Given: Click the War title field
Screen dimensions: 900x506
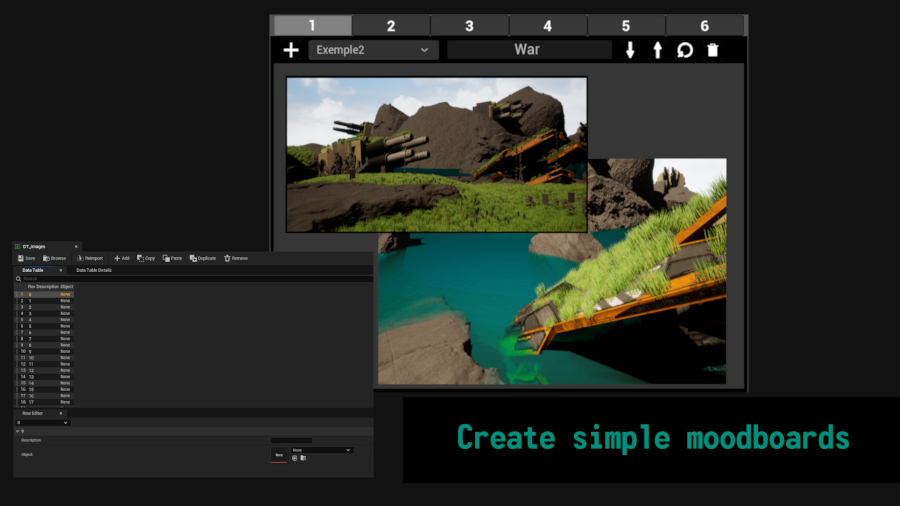Looking at the screenshot, I should pyautogui.click(x=528, y=50).
